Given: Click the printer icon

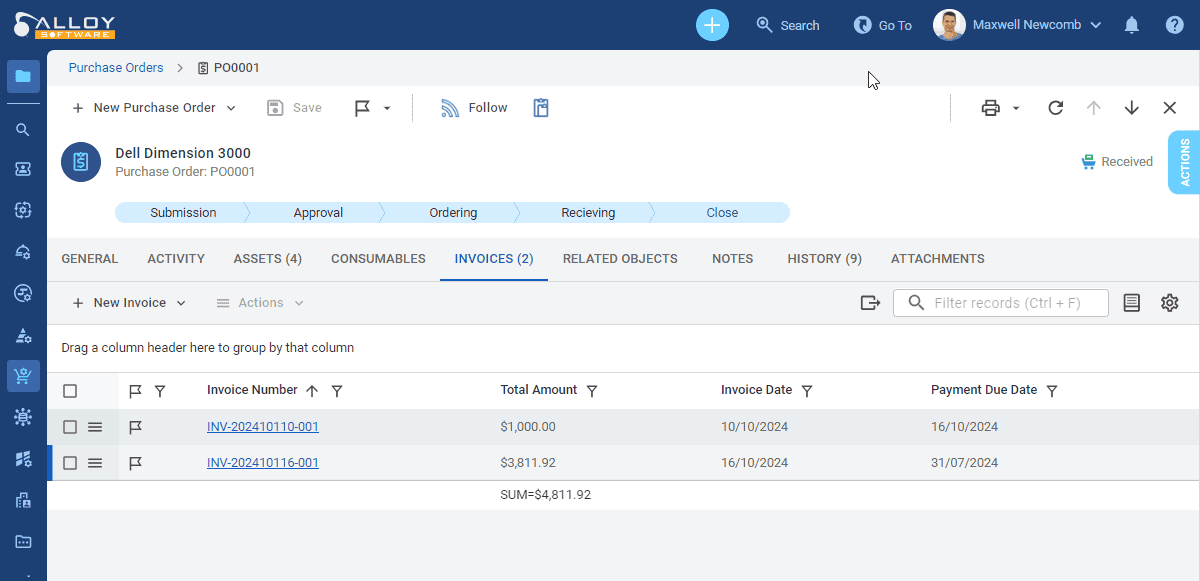Looking at the screenshot, I should click(x=990, y=108).
